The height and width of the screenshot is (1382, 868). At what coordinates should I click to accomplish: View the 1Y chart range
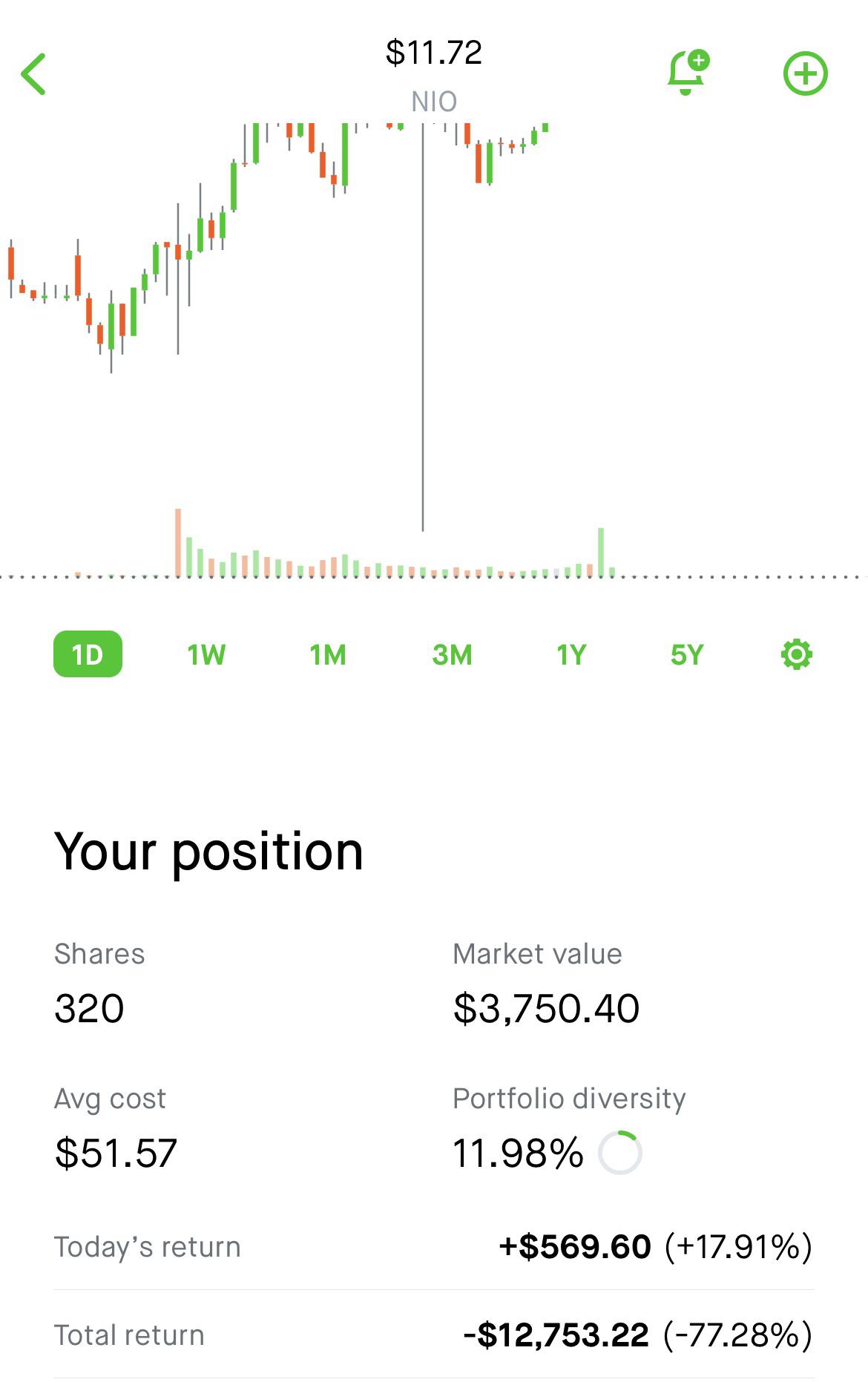[571, 654]
